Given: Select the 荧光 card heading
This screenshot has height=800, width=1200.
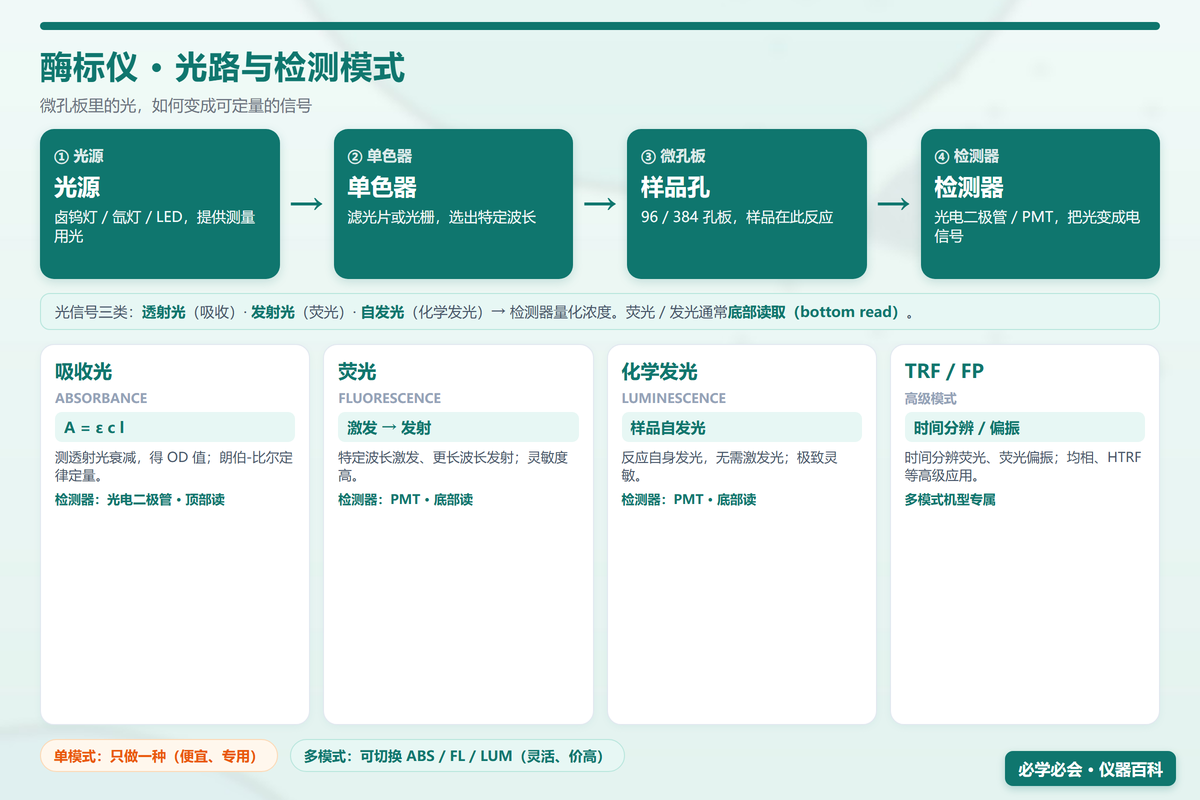Looking at the screenshot, I should (357, 371).
